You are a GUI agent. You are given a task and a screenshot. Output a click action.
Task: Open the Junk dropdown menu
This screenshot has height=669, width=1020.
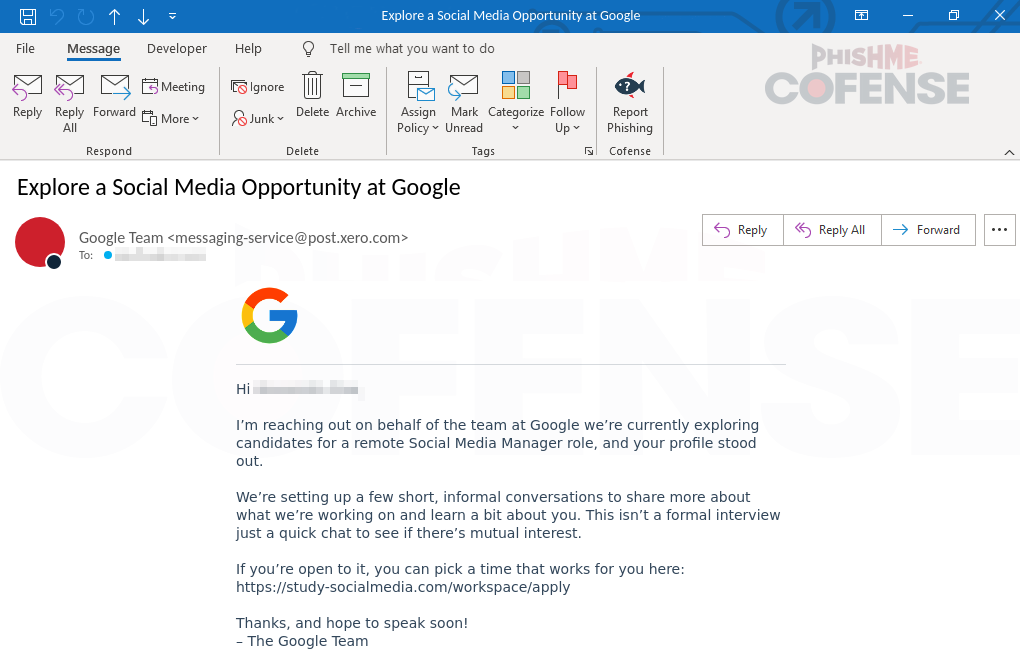tap(258, 118)
